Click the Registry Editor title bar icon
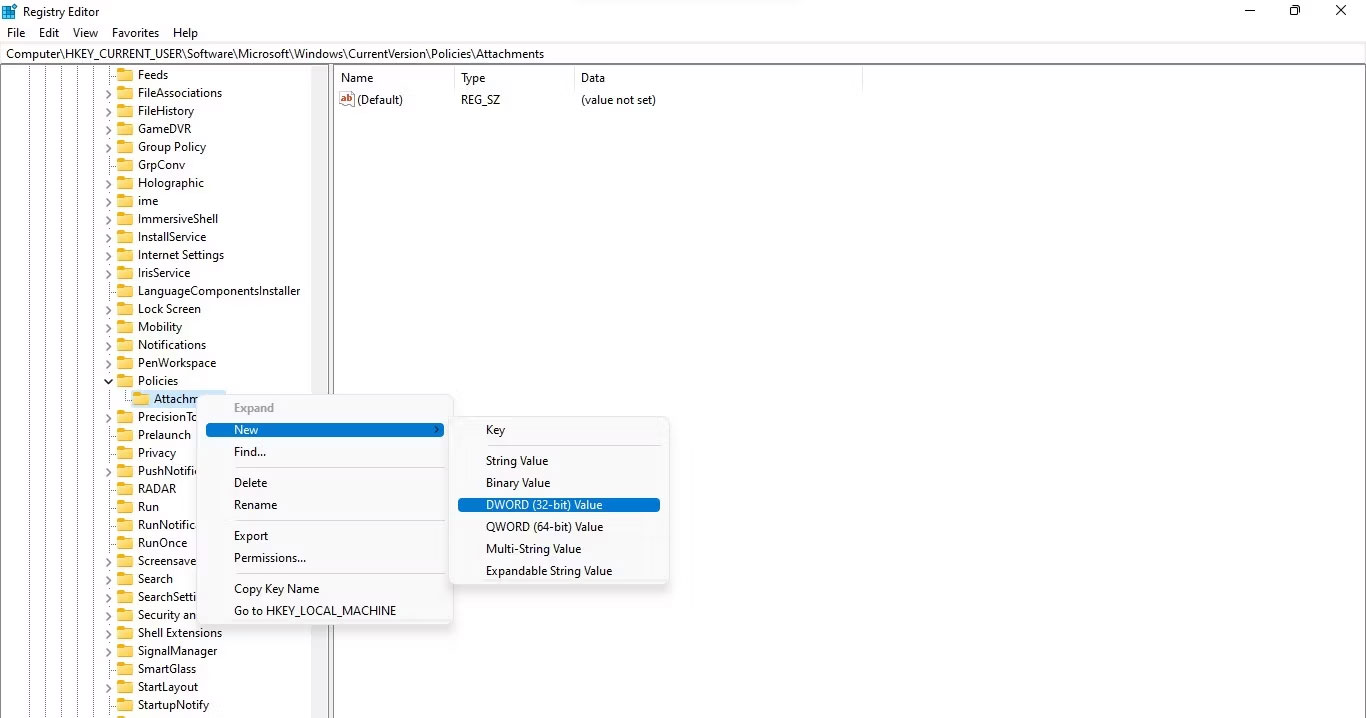1366x718 pixels. pyautogui.click(x=9, y=11)
